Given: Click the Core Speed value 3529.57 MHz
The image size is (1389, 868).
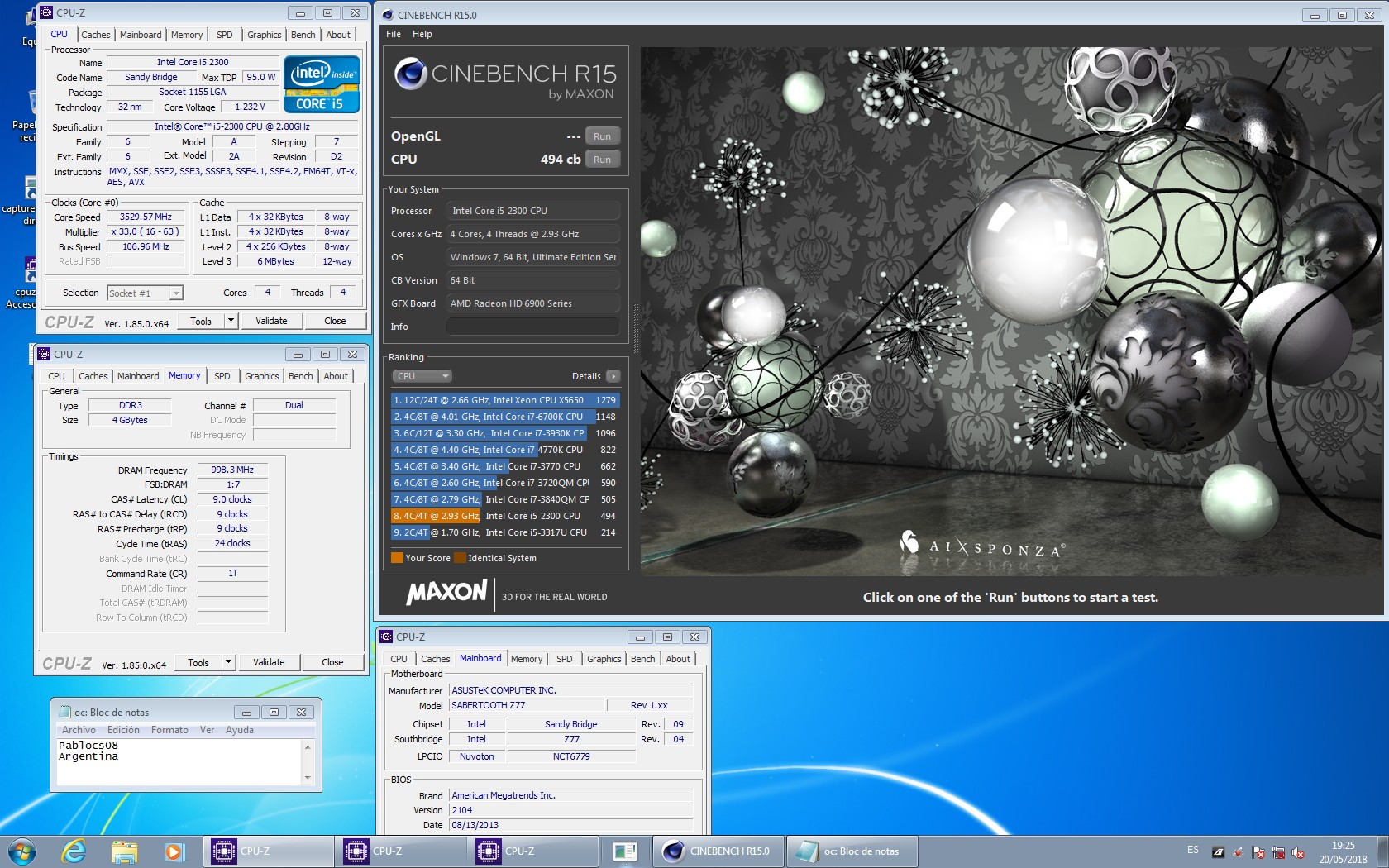Looking at the screenshot, I should coord(146,217).
